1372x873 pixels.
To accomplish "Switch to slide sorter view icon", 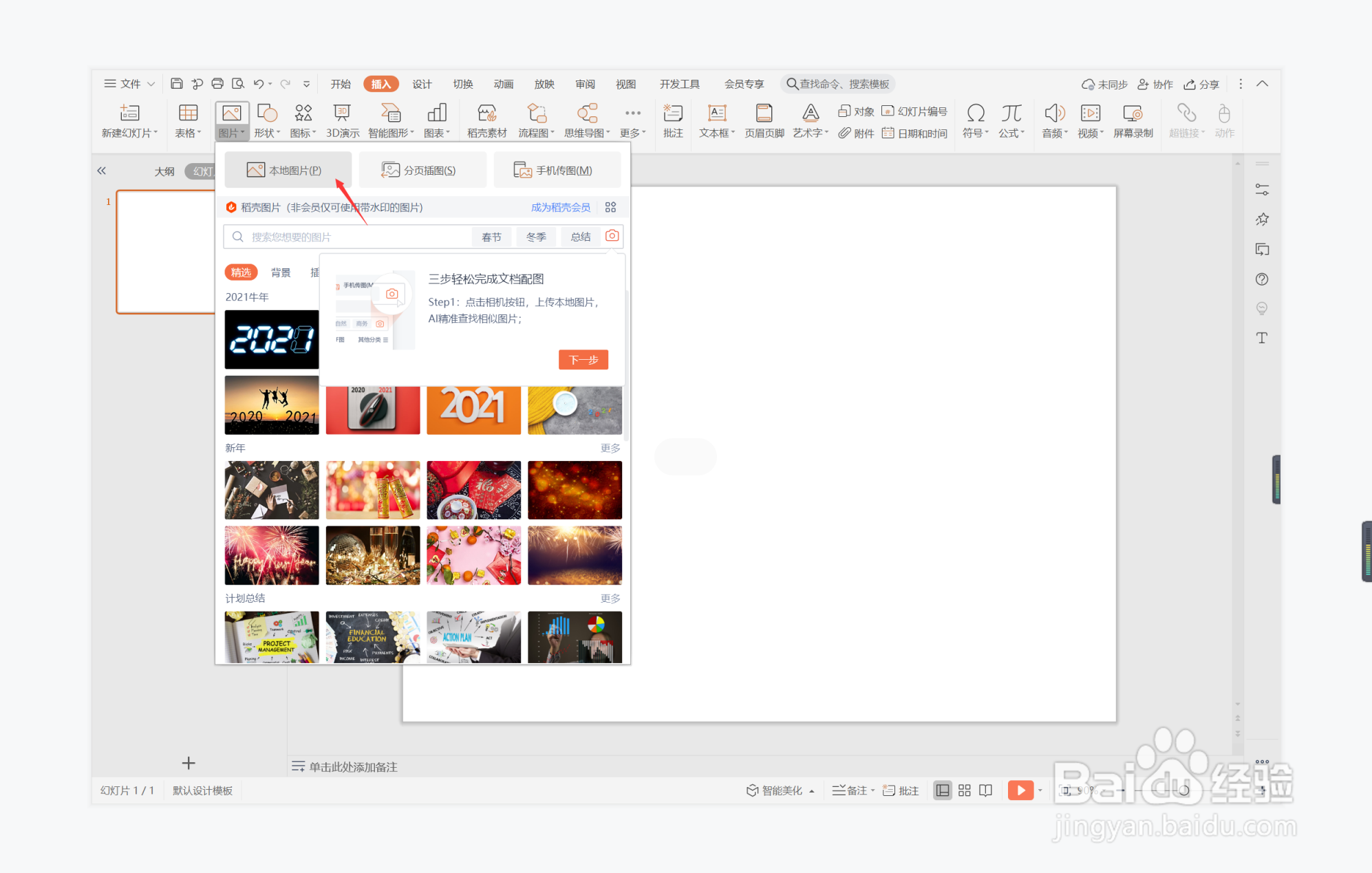I will 964,790.
